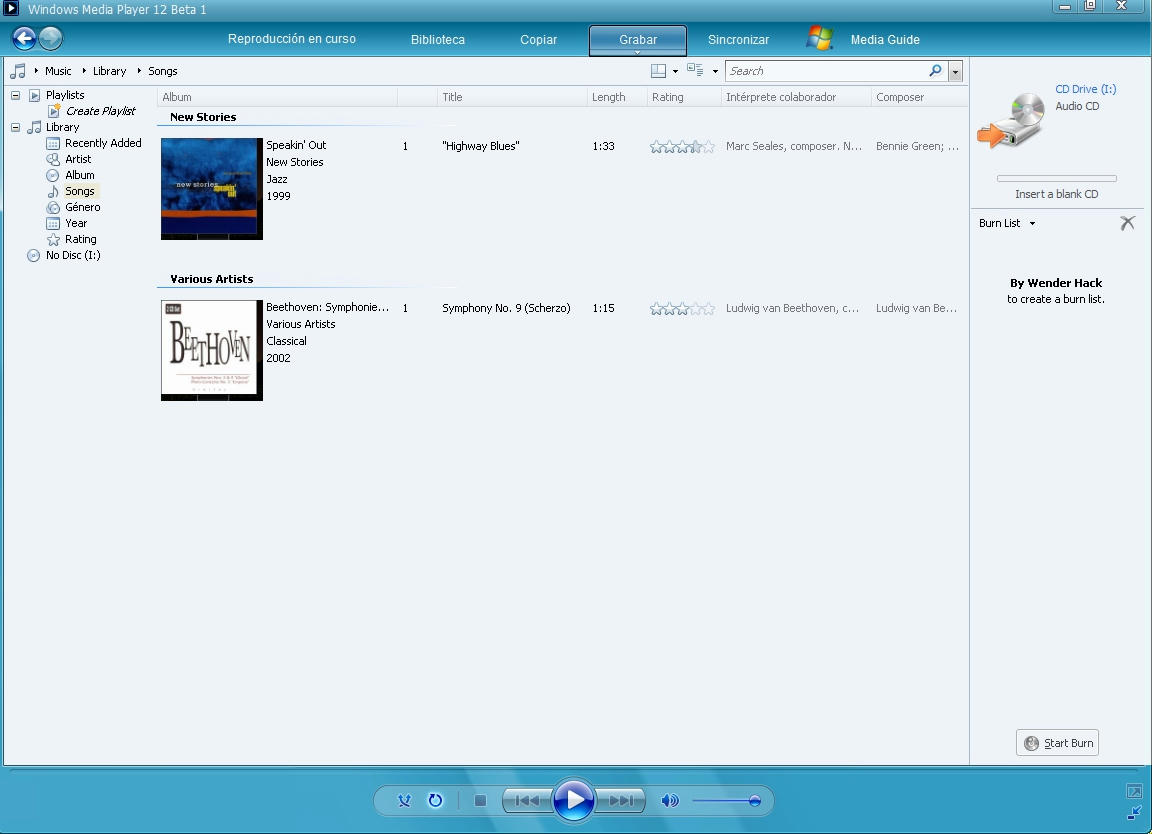1152x834 pixels.
Task: Click the Beethoven album cover thumbnail
Action: 210,350
